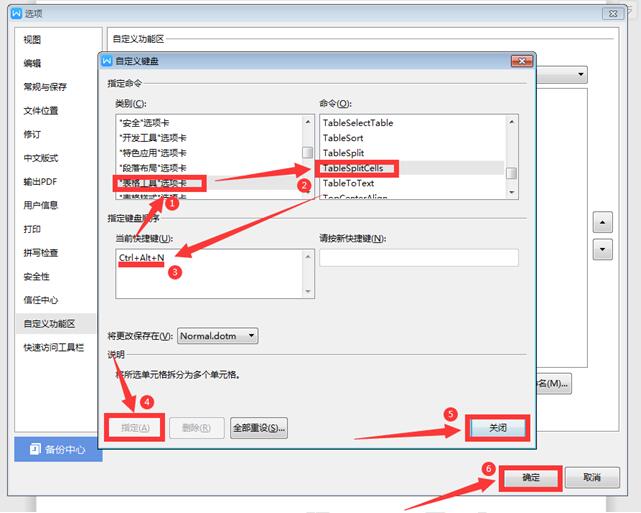The width and height of the screenshot is (641, 513).
Task: Open 信任中心 options category
Action: point(41,300)
